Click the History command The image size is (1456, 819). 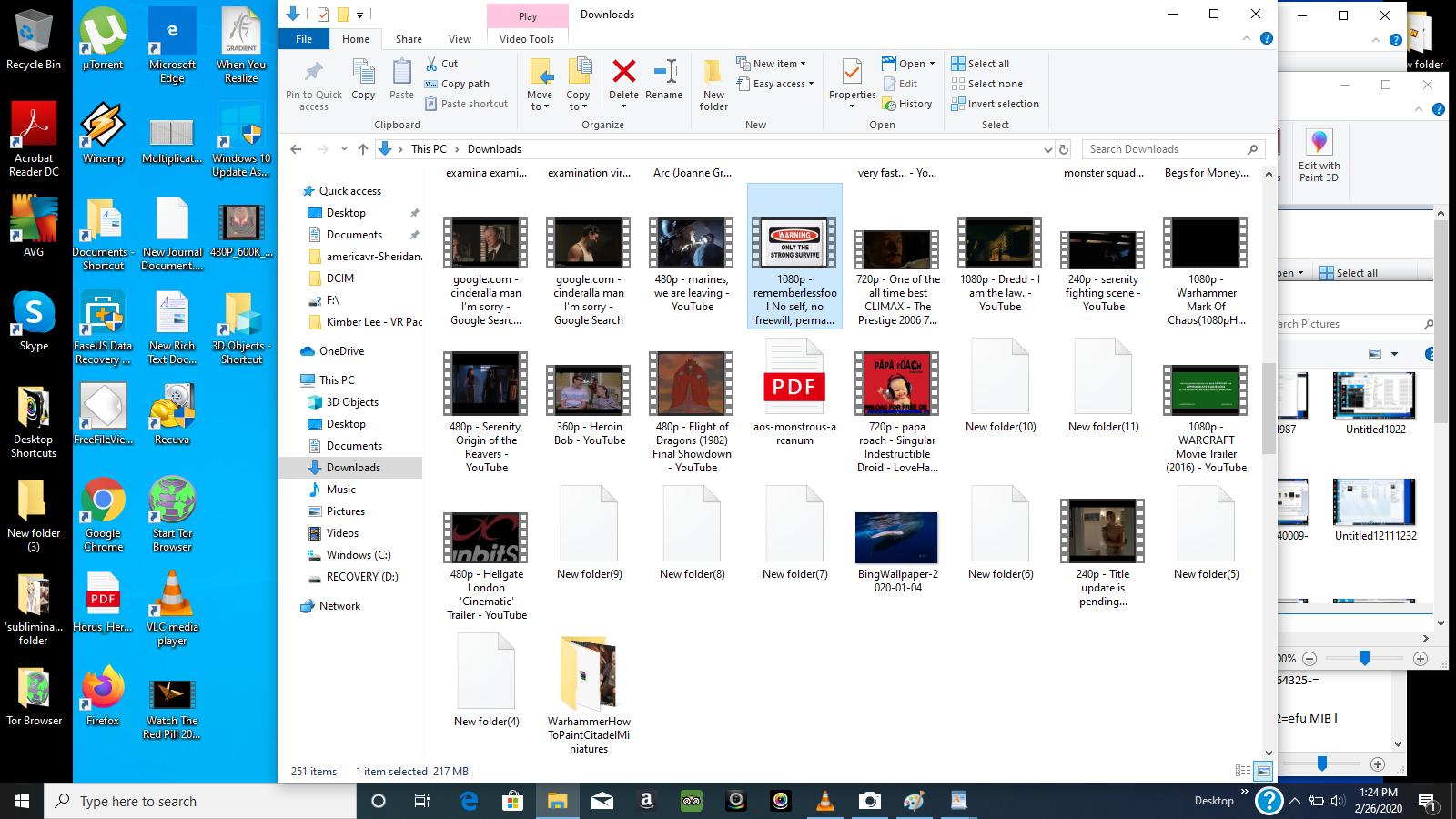907,104
